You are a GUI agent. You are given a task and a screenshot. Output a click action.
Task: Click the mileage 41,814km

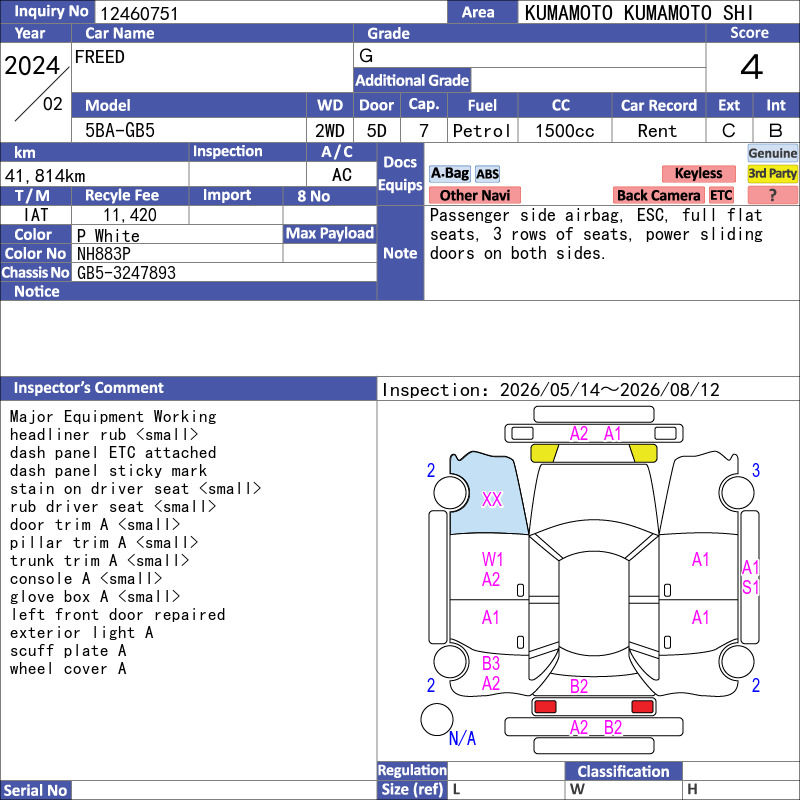[45, 176]
